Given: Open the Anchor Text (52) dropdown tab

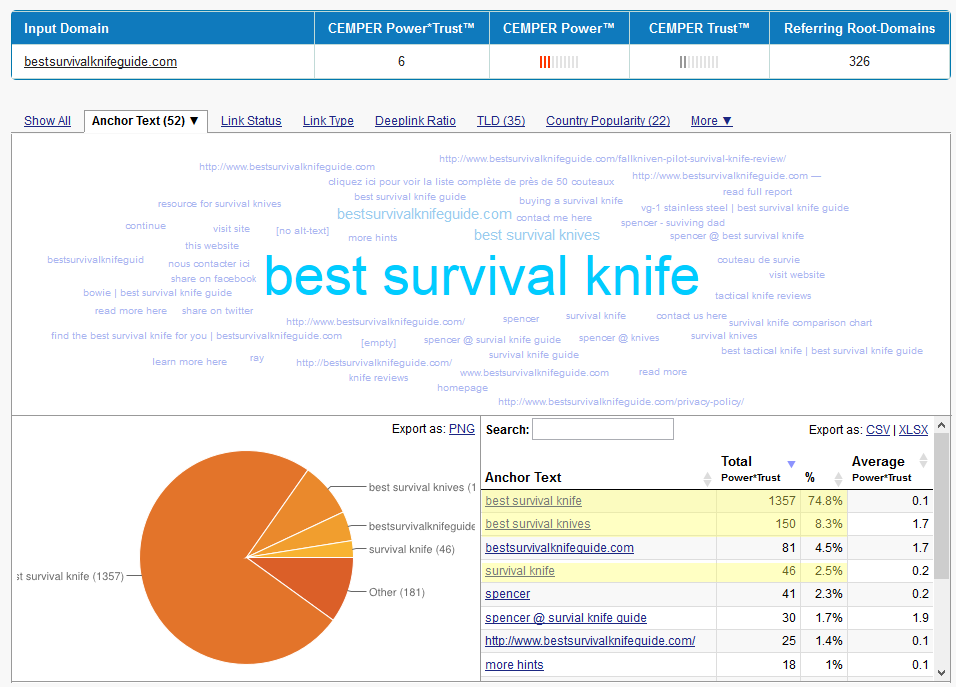Looking at the screenshot, I should coord(145,121).
